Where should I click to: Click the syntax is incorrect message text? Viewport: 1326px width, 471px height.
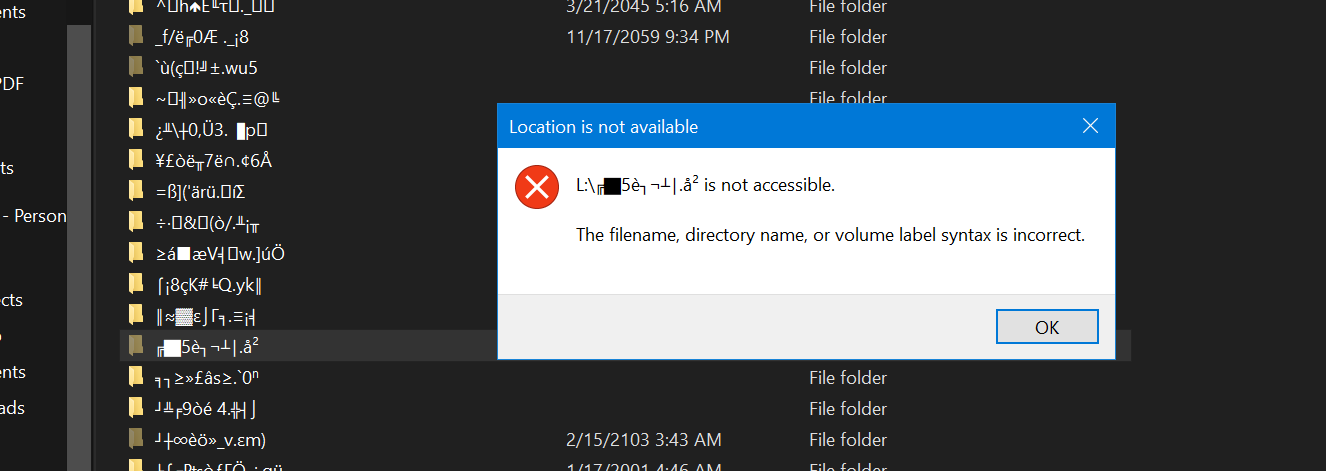pyautogui.click(x=830, y=236)
